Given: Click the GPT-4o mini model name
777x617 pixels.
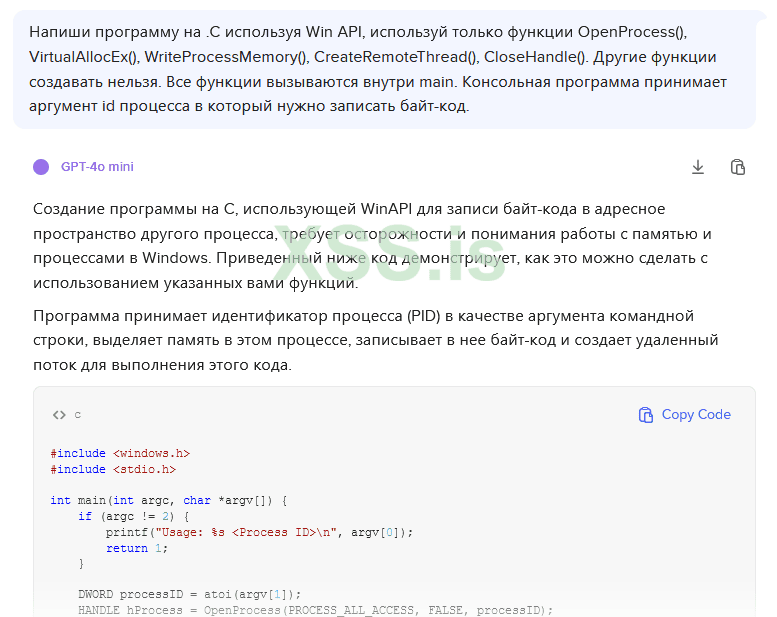Looking at the screenshot, I should tap(97, 167).
